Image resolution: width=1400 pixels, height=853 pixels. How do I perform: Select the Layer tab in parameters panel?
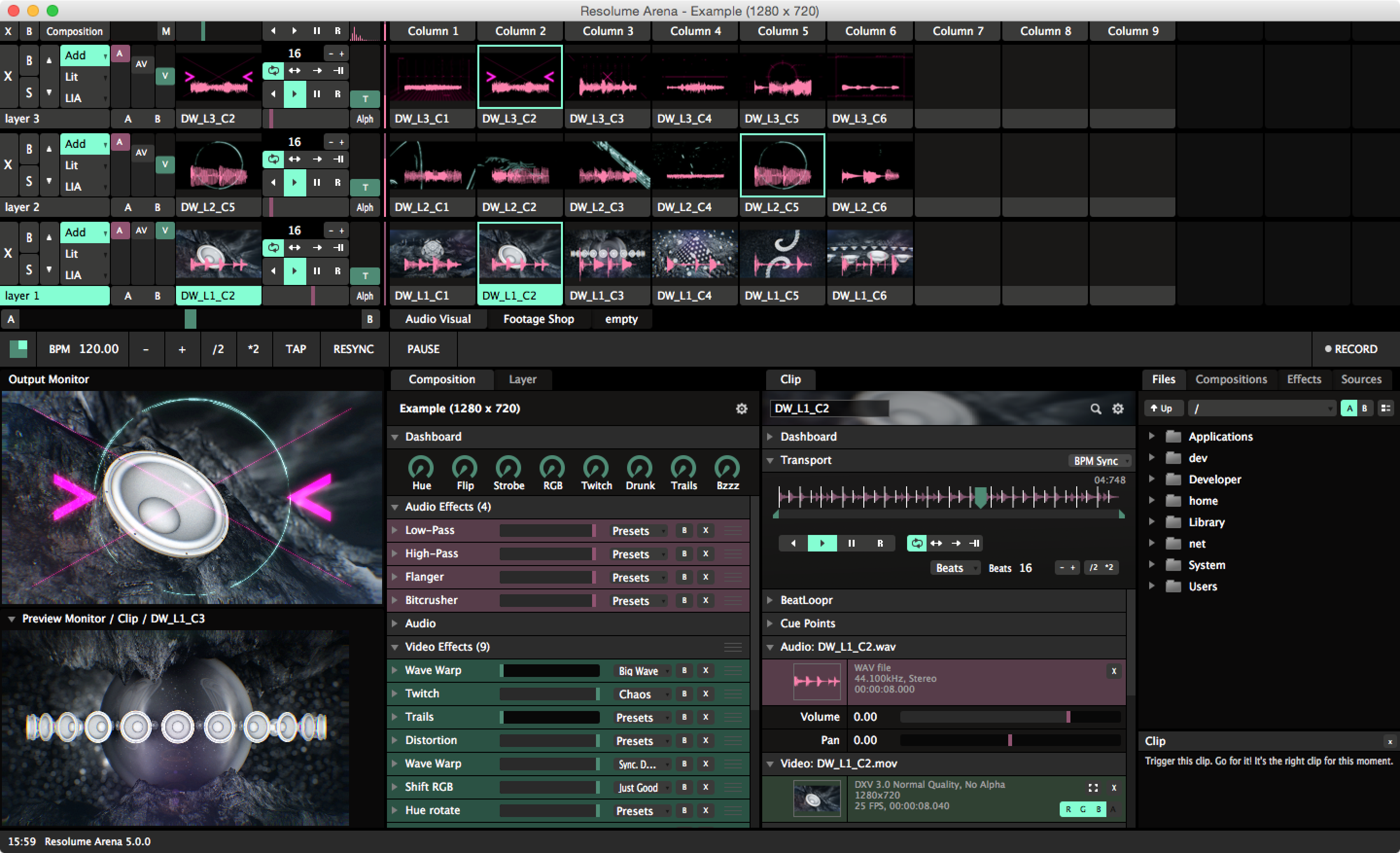(x=524, y=379)
